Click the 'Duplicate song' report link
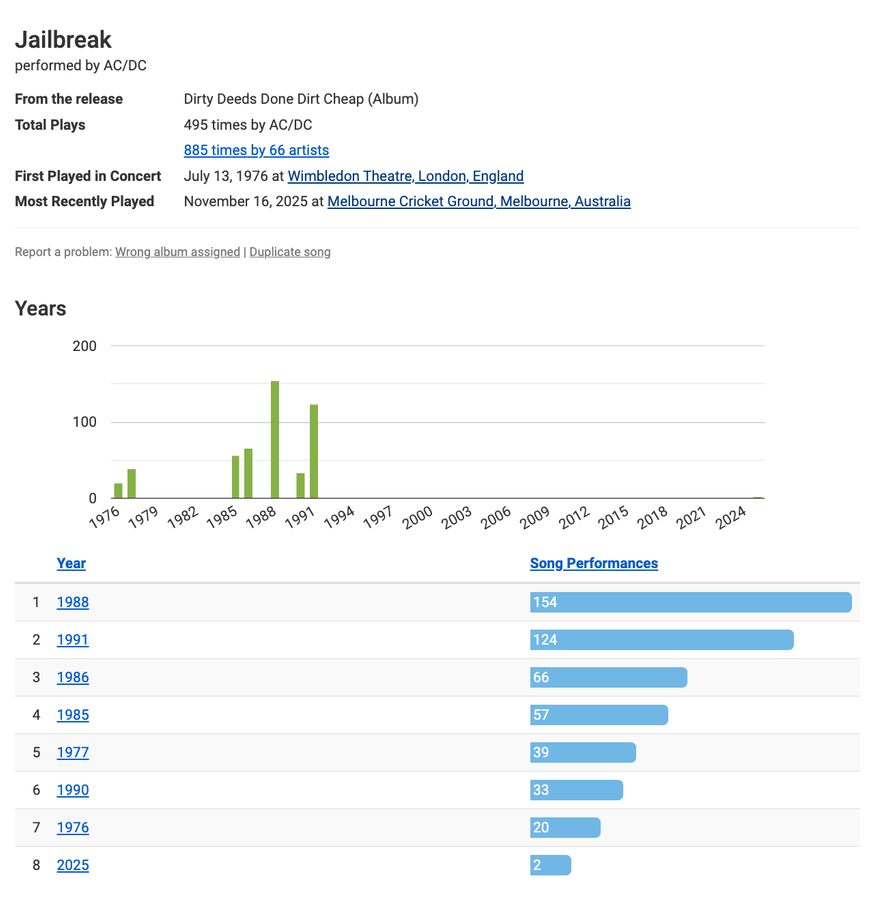The width and height of the screenshot is (875, 900). pyautogui.click(x=290, y=252)
